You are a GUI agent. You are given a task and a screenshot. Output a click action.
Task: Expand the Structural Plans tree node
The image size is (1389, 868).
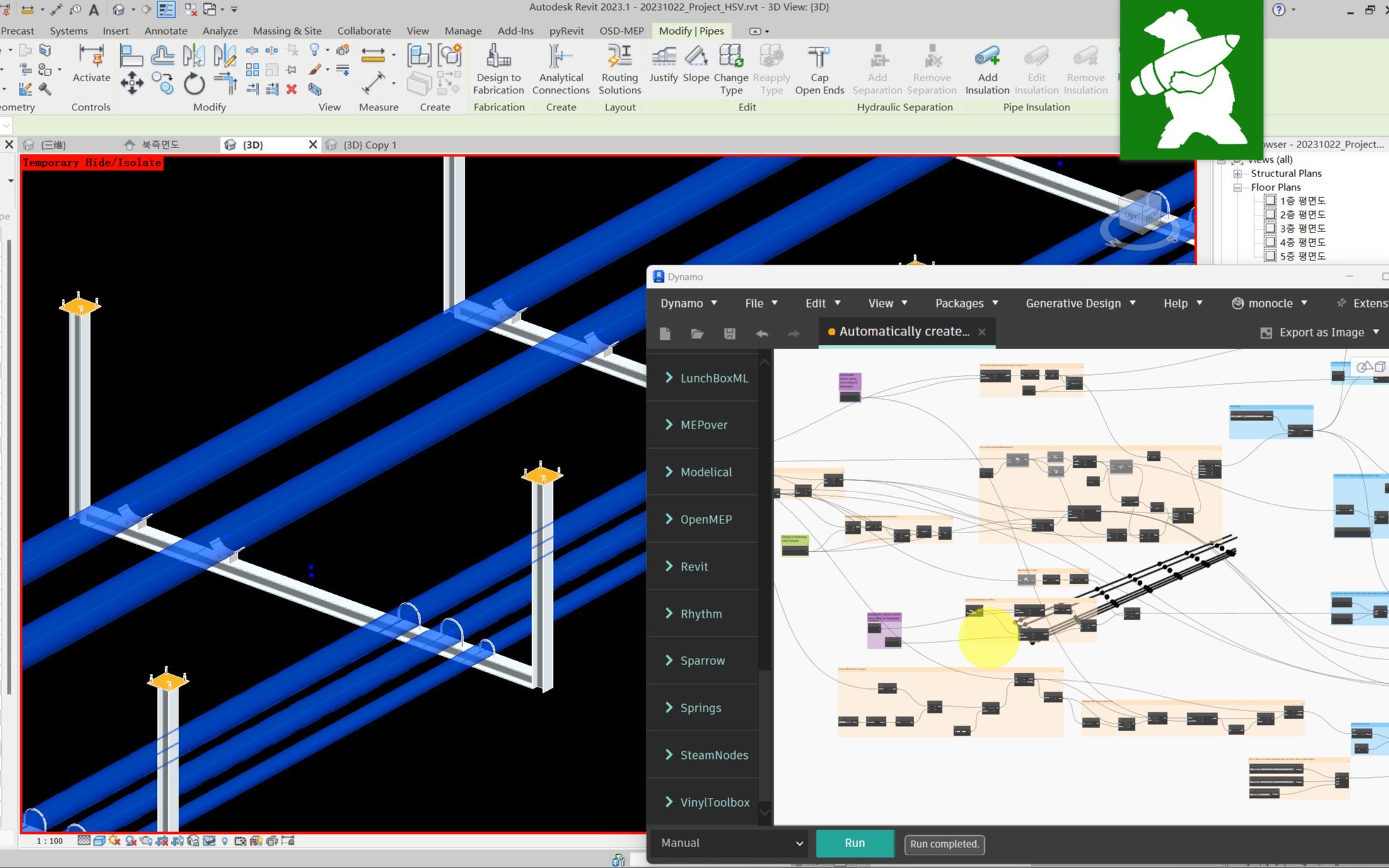(x=1238, y=173)
